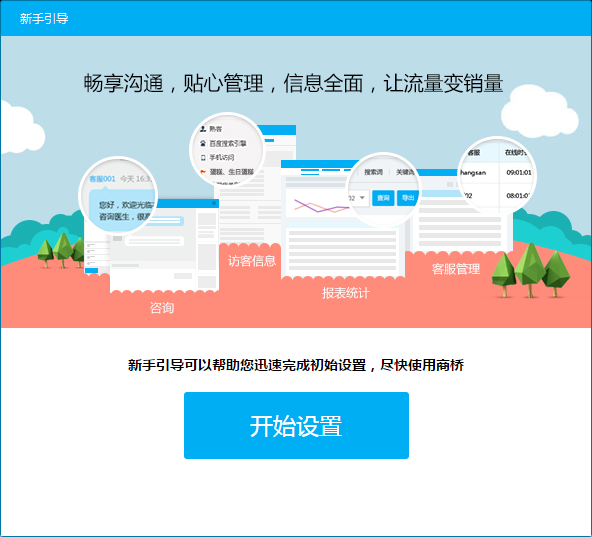Click the 查询 button in magnifier
The width and height of the screenshot is (592, 537).
(383, 198)
